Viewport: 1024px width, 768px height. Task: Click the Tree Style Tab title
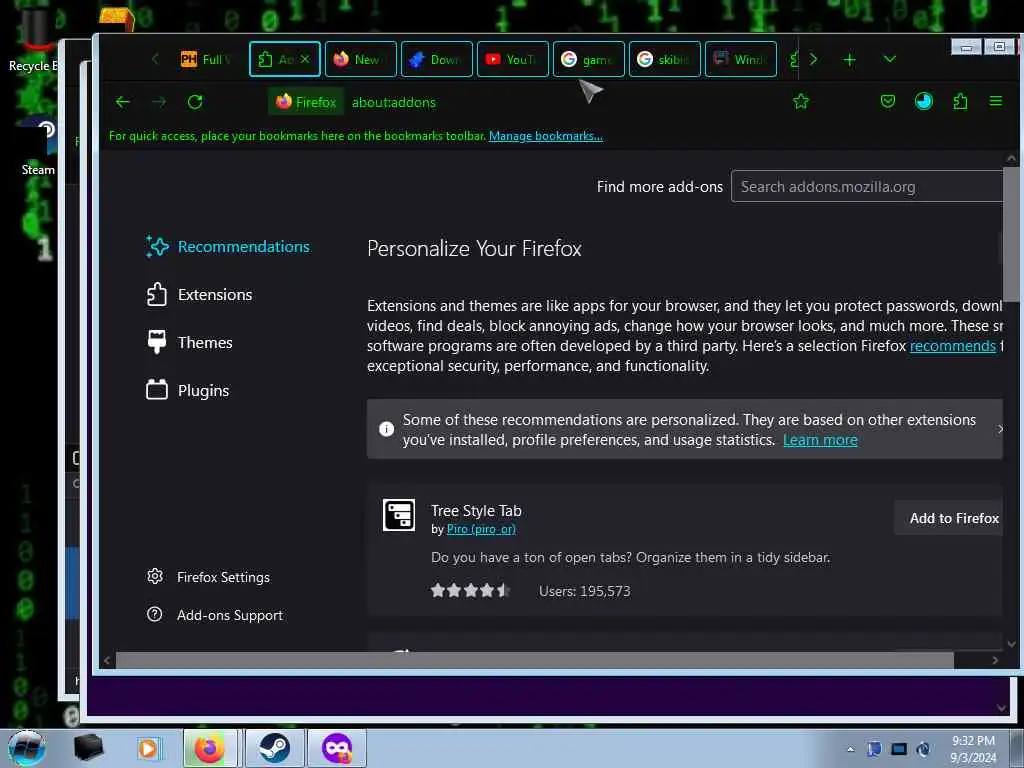pyautogui.click(x=476, y=511)
